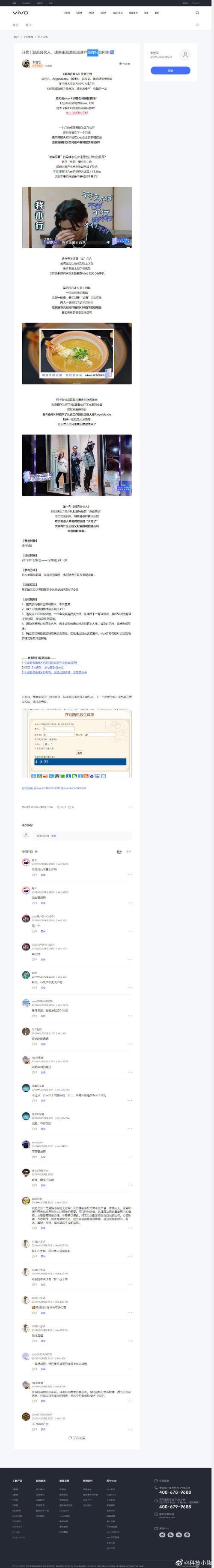This screenshot has width=214, height=1568.
Task: Switch to the 圈子 tab
Action: click(29, 25)
